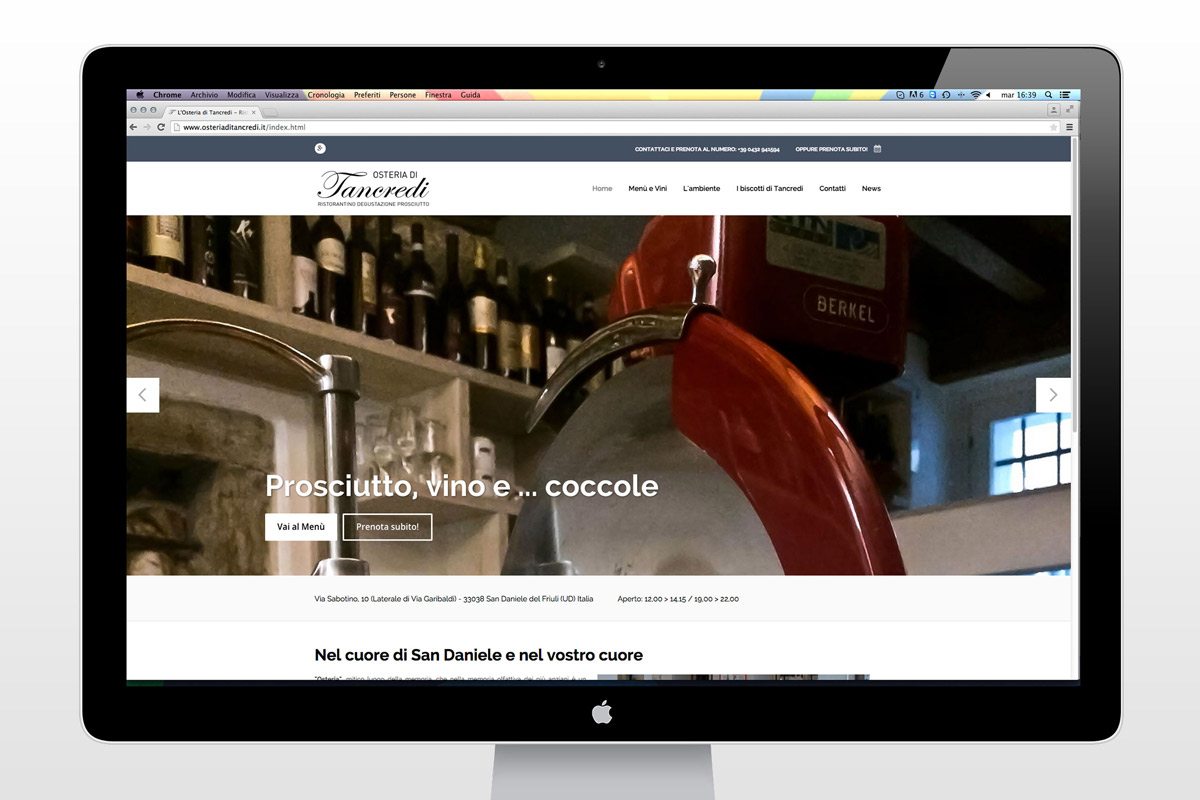Open the Cronologia menu

pyautogui.click(x=326, y=94)
